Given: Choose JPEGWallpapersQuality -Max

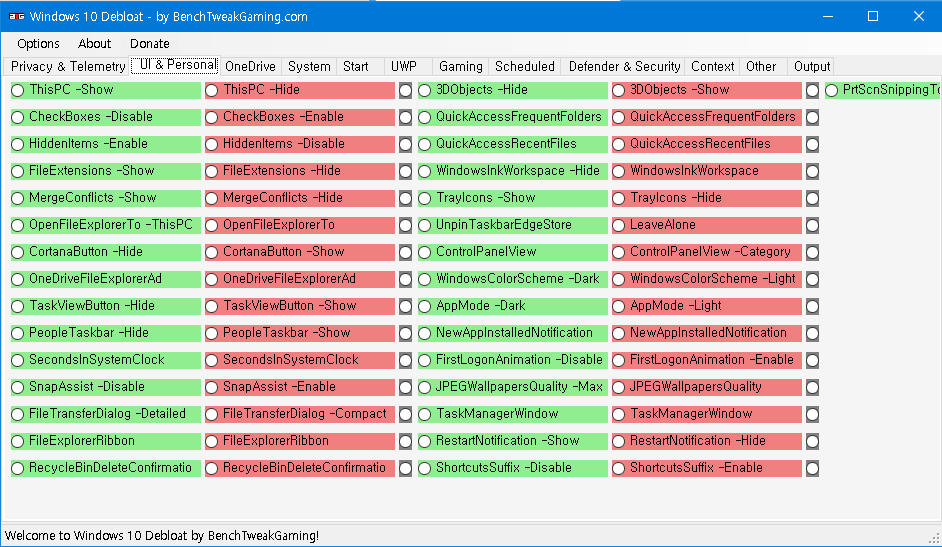Looking at the screenshot, I should 512,387.
